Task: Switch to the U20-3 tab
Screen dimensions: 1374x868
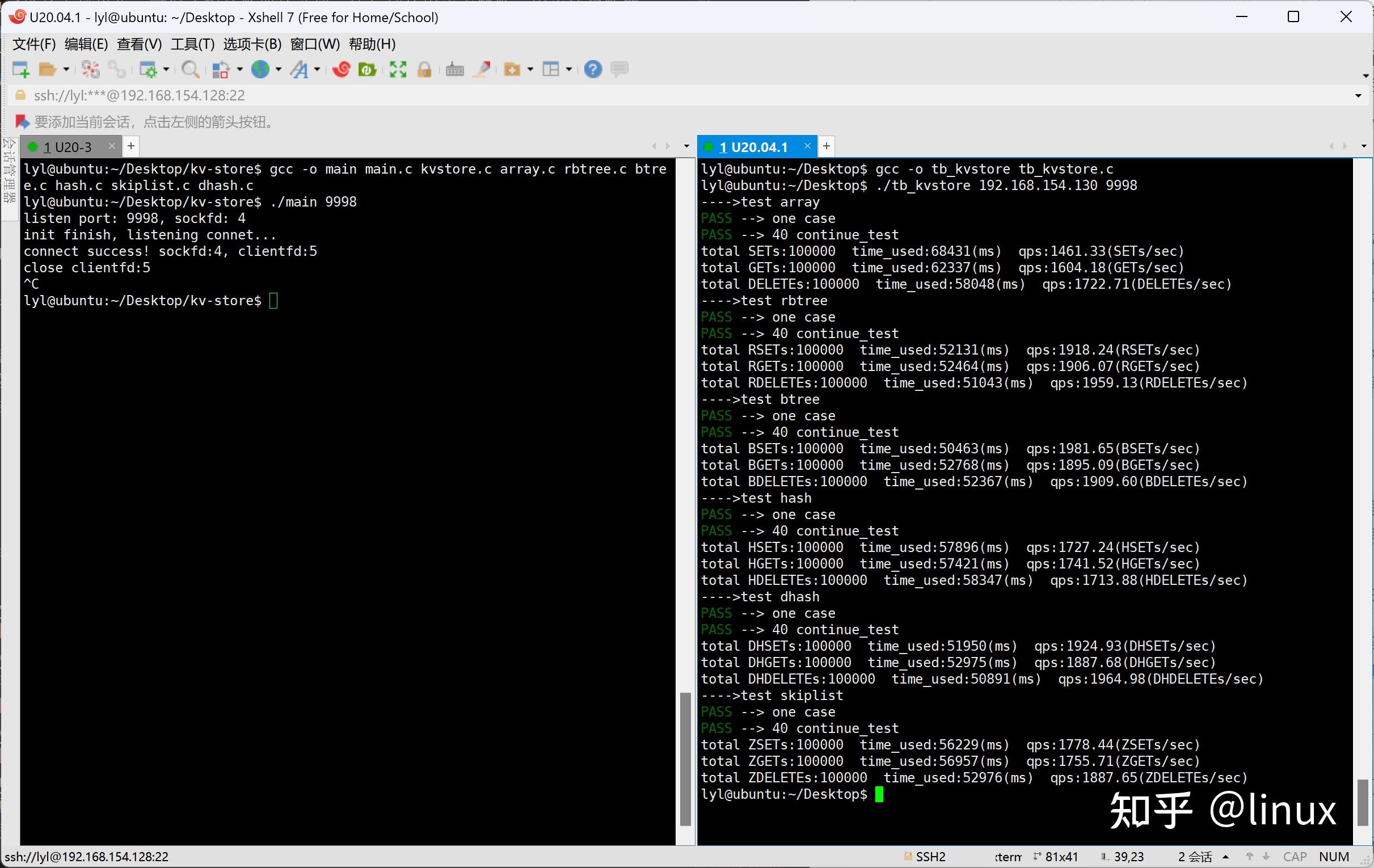Action: (69, 148)
